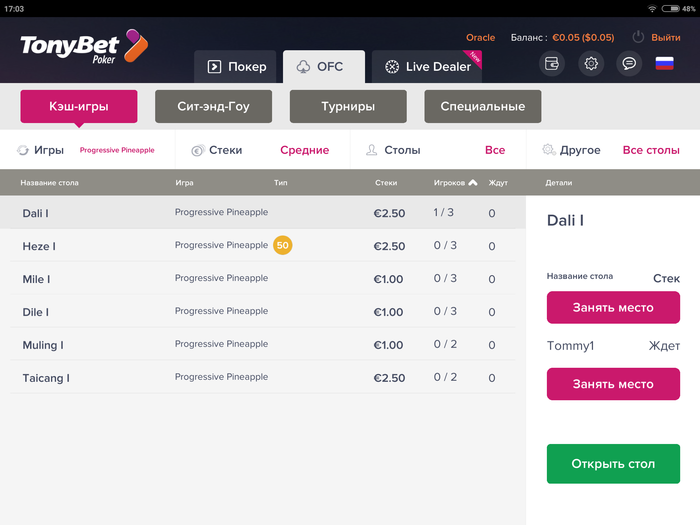The image size is (700, 525).
Task: Click the TonyBet Poker logo
Action: pos(84,46)
